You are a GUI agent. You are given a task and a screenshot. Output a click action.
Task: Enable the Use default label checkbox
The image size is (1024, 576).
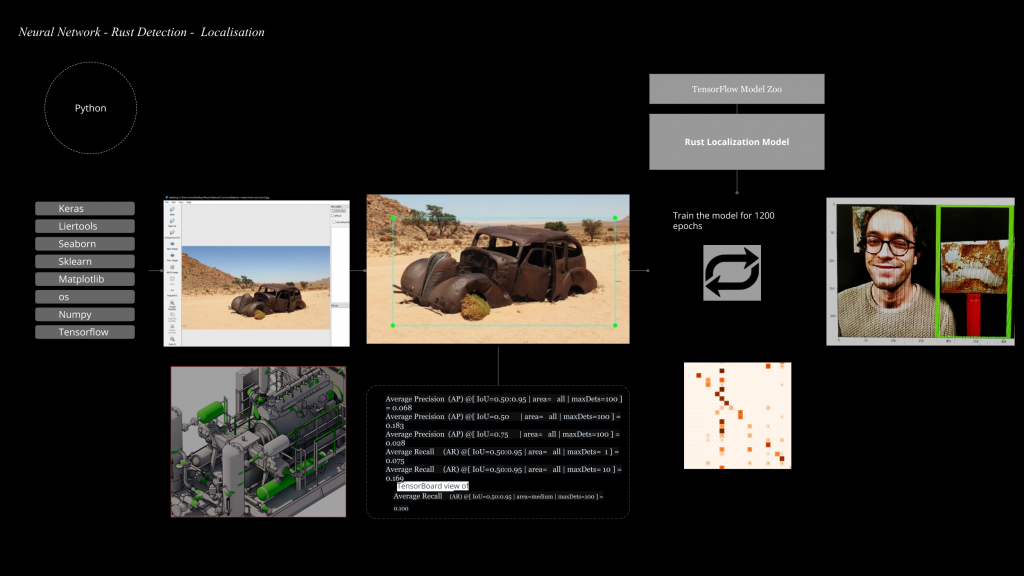tap(334, 222)
